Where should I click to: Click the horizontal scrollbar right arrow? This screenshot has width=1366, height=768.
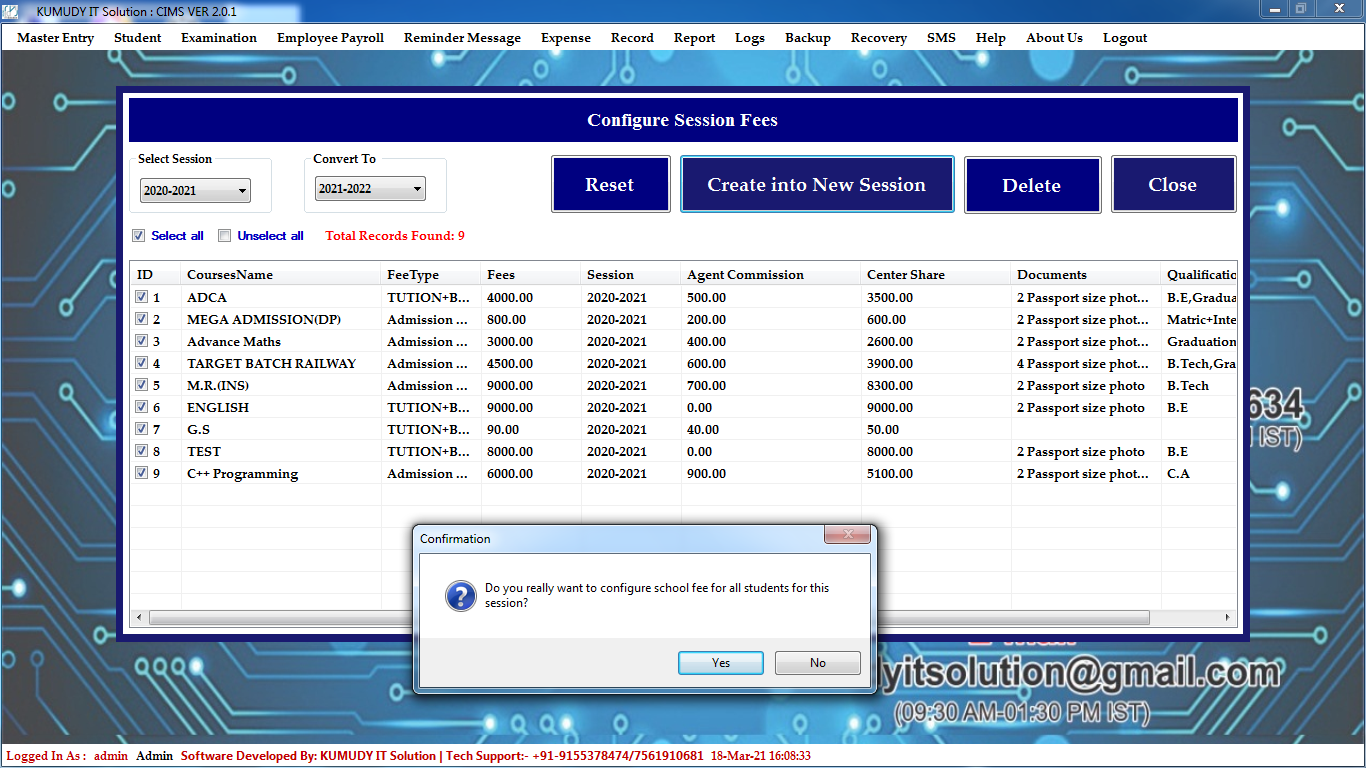(1229, 618)
